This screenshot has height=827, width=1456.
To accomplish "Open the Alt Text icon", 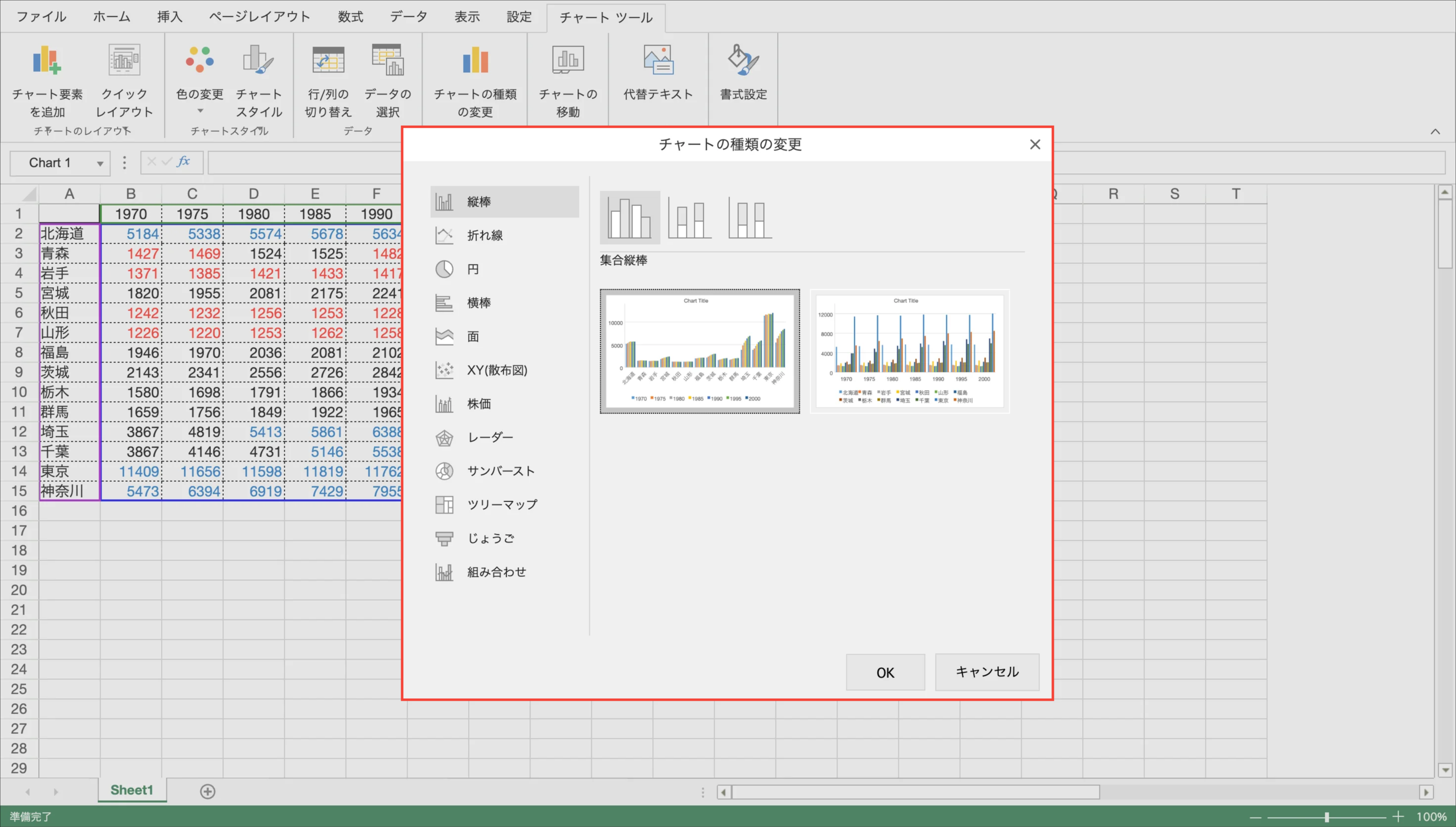I will point(658,61).
